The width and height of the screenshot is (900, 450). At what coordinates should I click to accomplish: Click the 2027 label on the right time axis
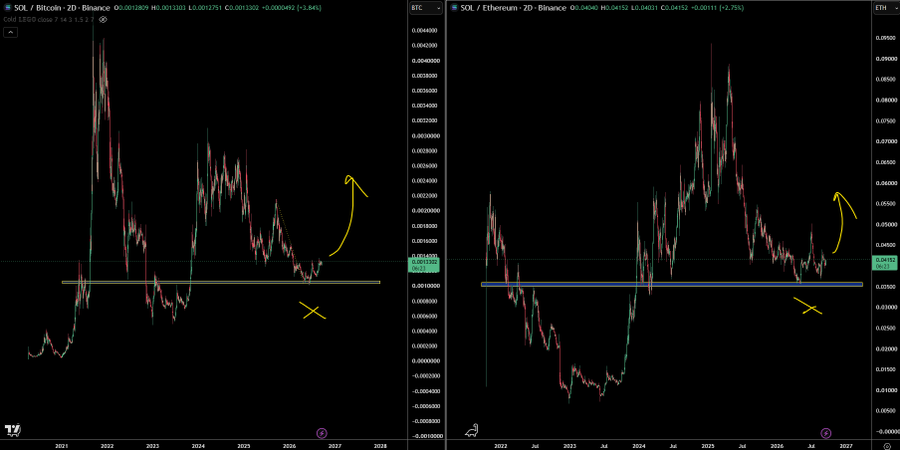pos(845,445)
